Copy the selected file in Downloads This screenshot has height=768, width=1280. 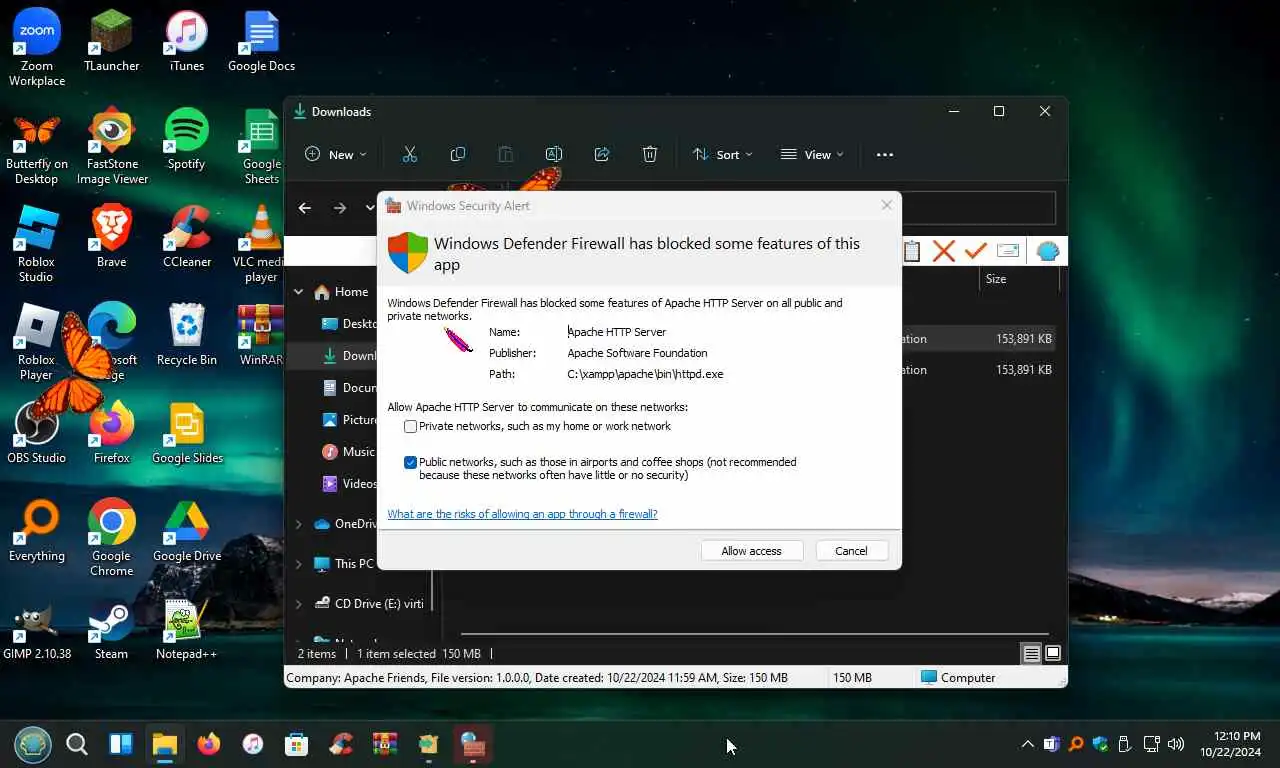click(457, 154)
